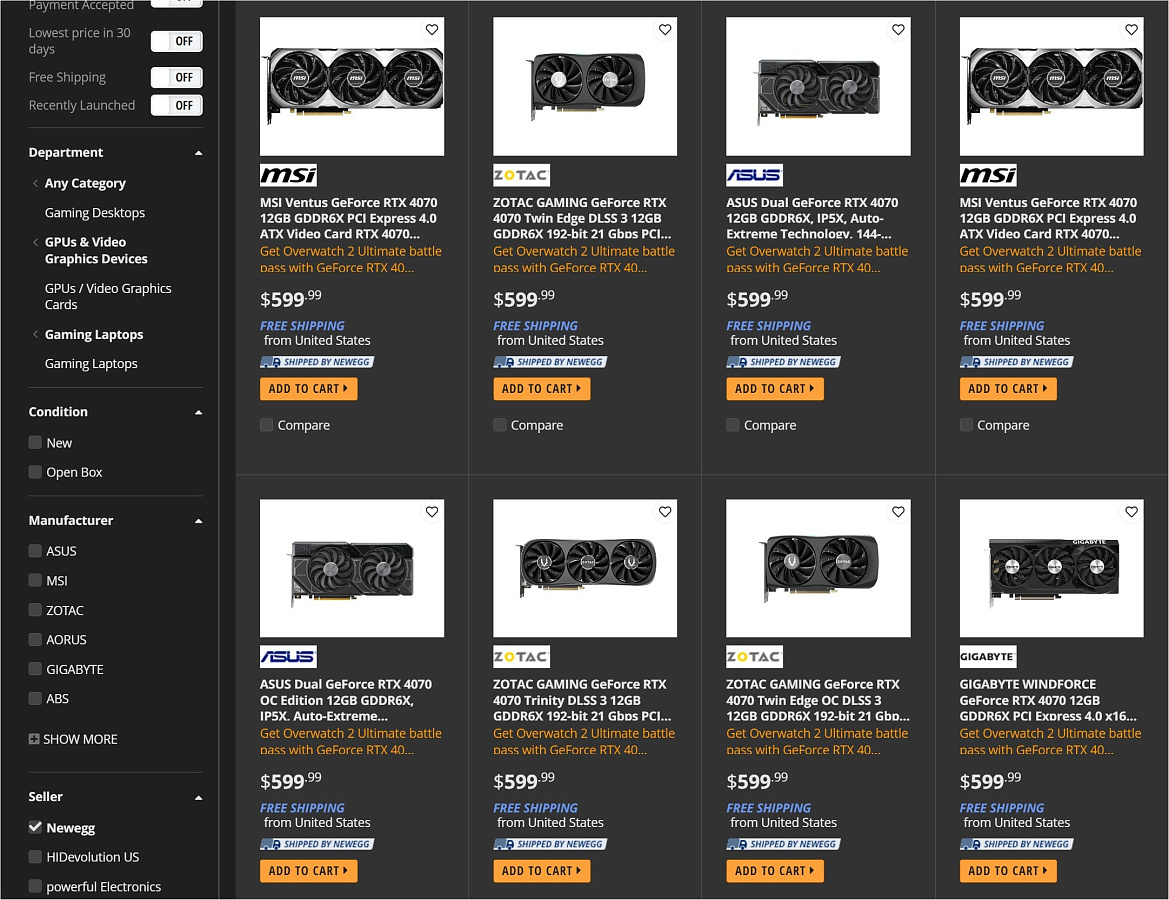The width and height of the screenshot is (1169, 900).
Task: Click ZOTAC logo on the Trinity card
Action: point(521,657)
